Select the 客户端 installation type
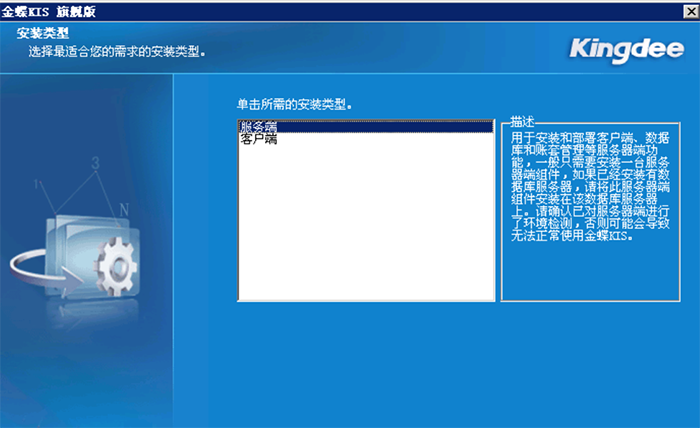This screenshot has height=428, width=700. coord(258,139)
